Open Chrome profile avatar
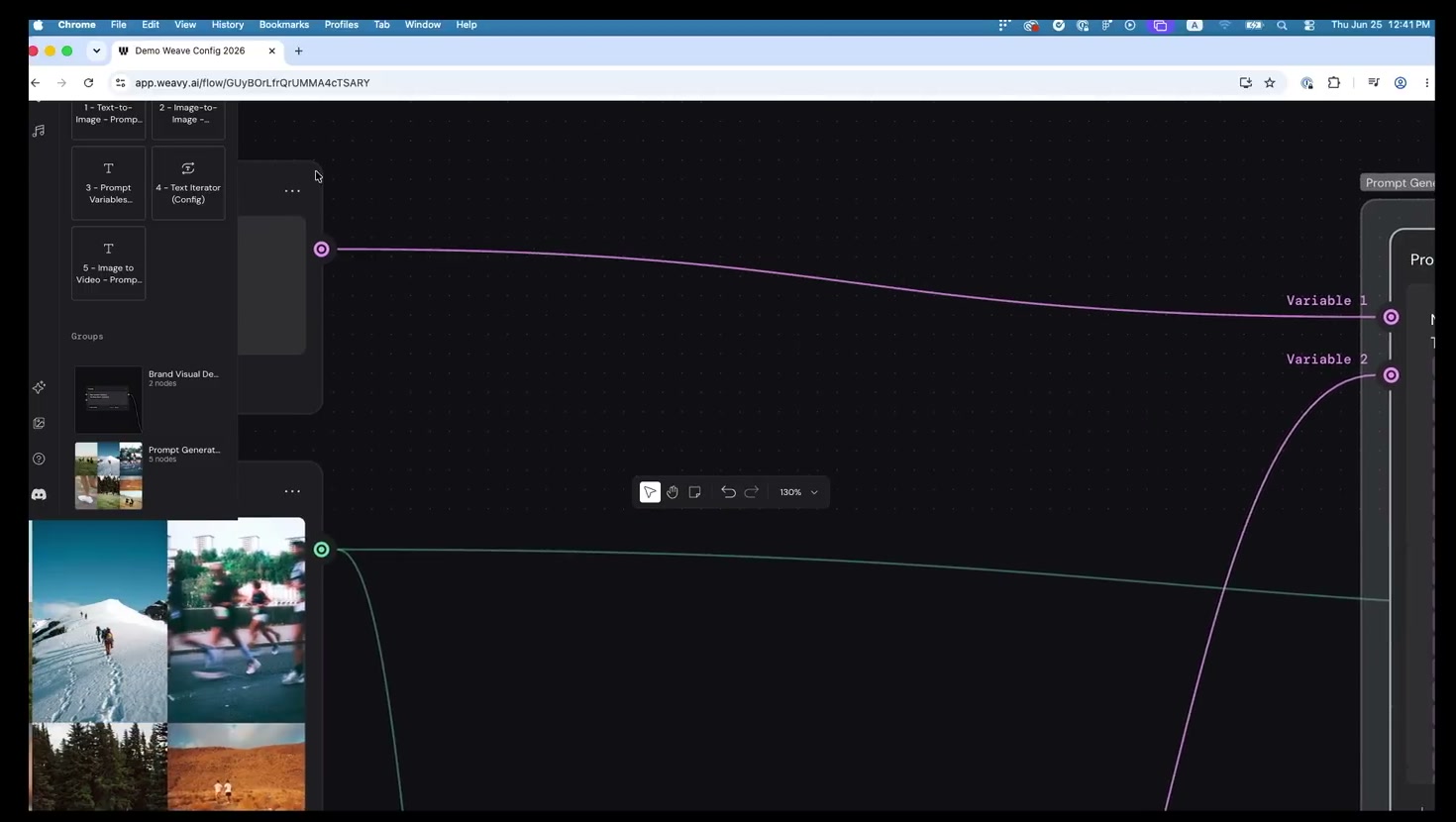 pos(1401,83)
